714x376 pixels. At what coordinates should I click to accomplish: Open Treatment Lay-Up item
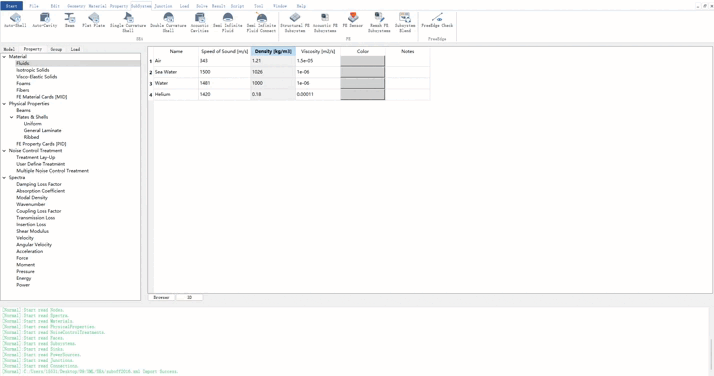coord(36,158)
